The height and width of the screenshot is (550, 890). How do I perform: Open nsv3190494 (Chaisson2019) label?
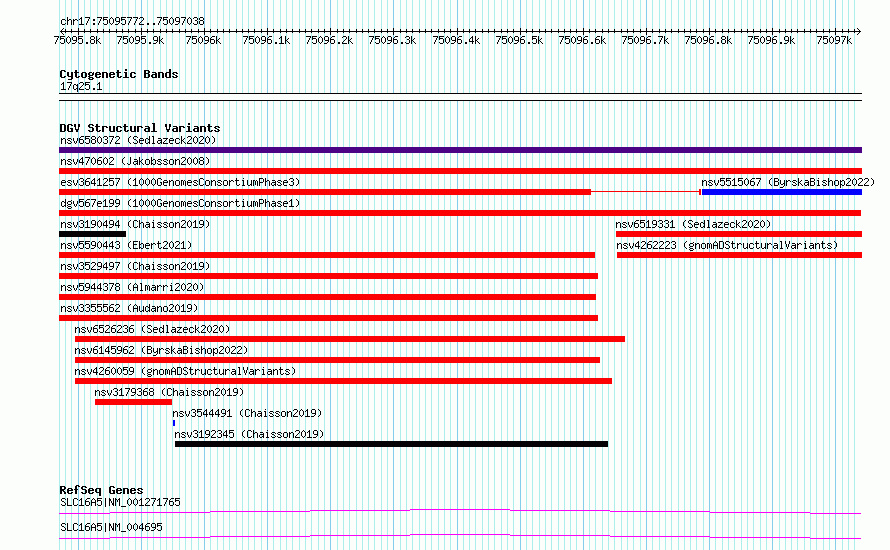(135, 224)
